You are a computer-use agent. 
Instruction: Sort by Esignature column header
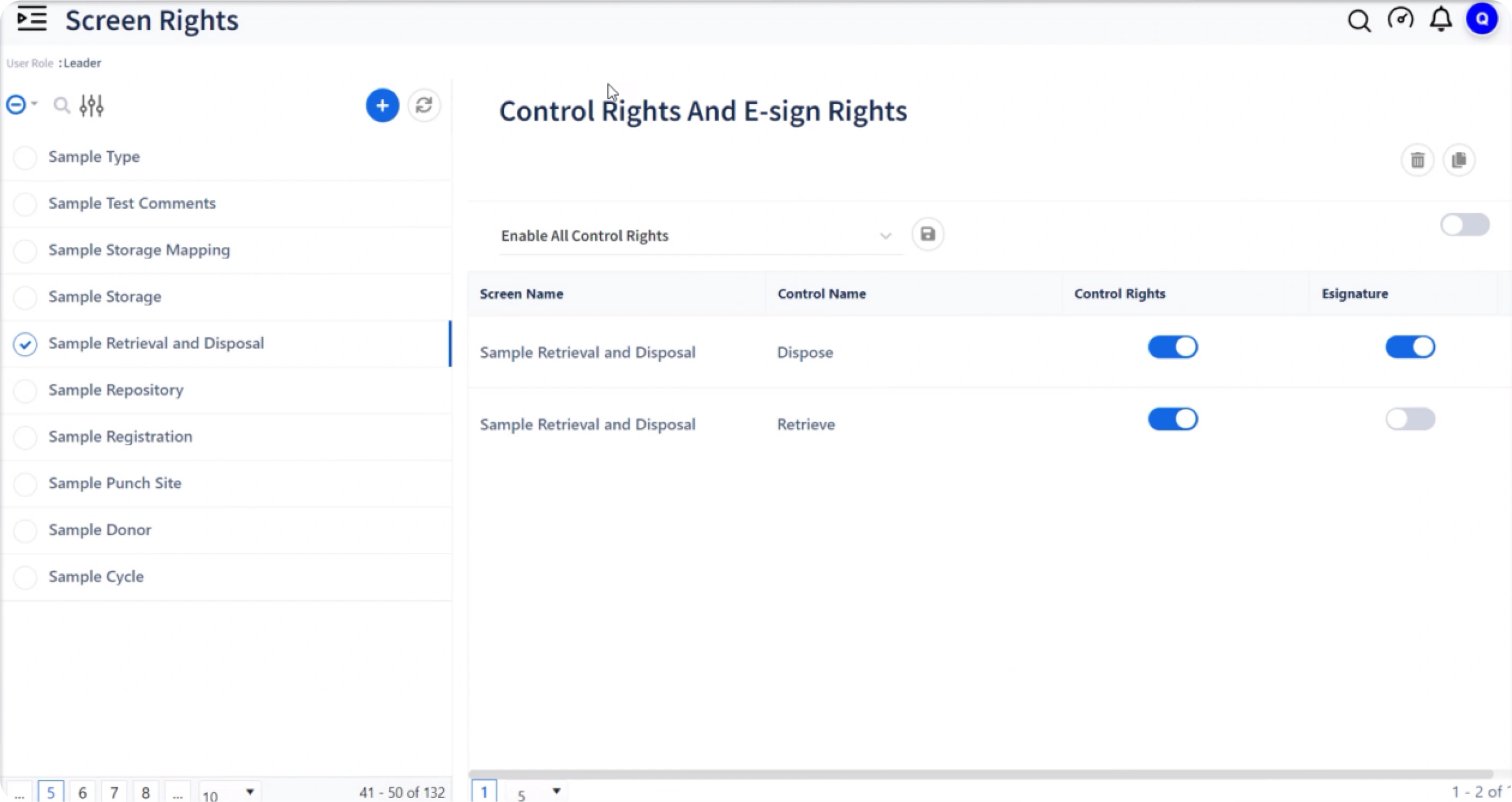(1354, 294)
